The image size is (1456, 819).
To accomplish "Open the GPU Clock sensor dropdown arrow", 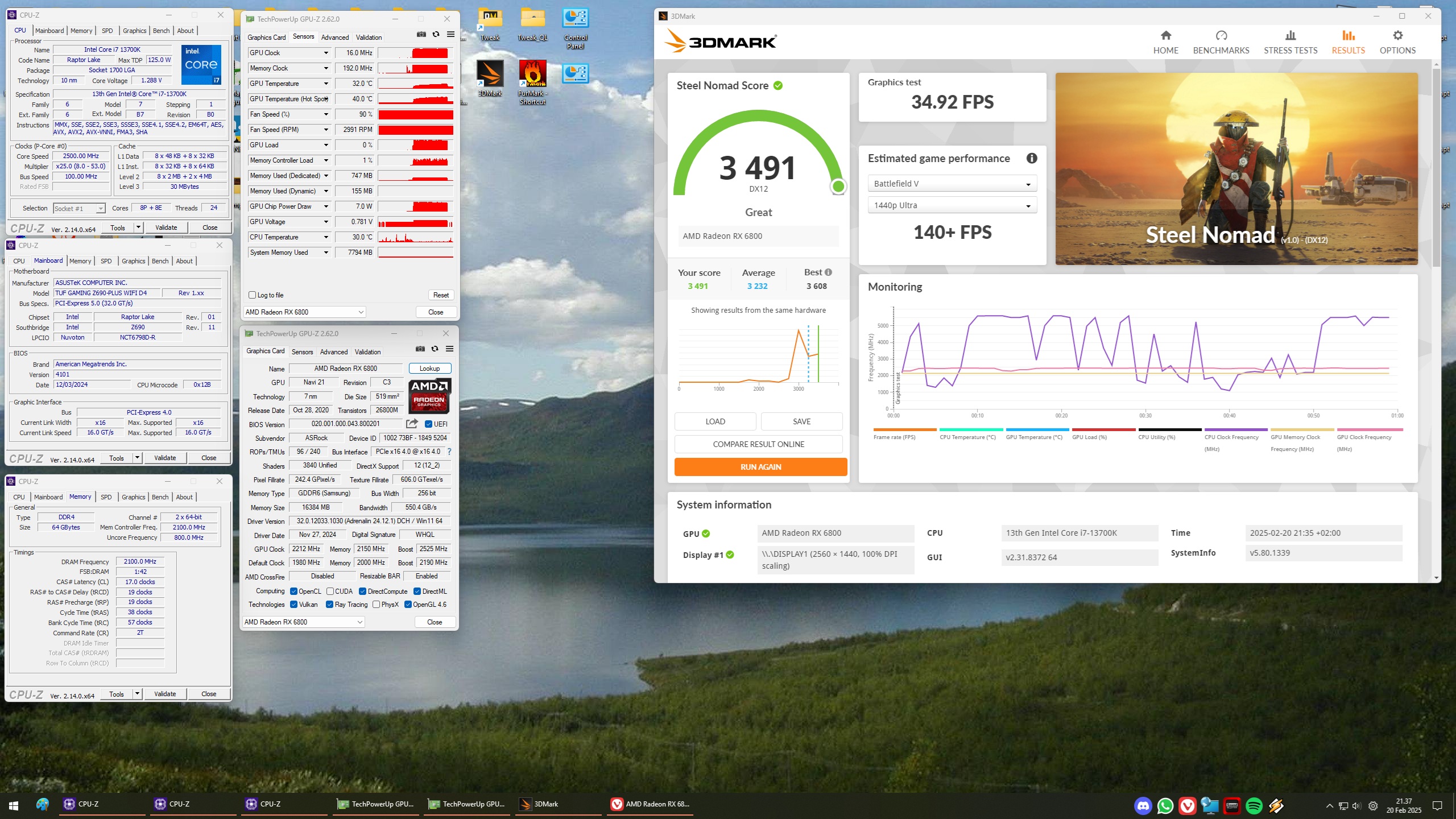I will tap(326, 53).
